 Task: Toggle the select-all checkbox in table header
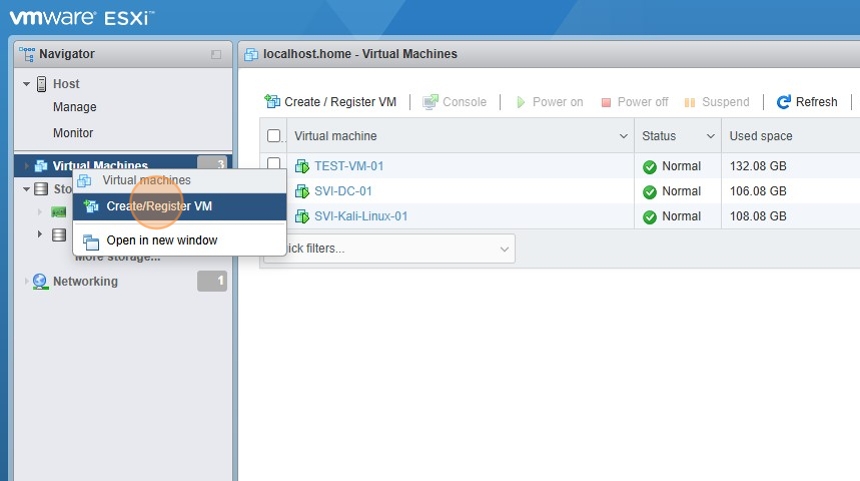tap(274, 135)
